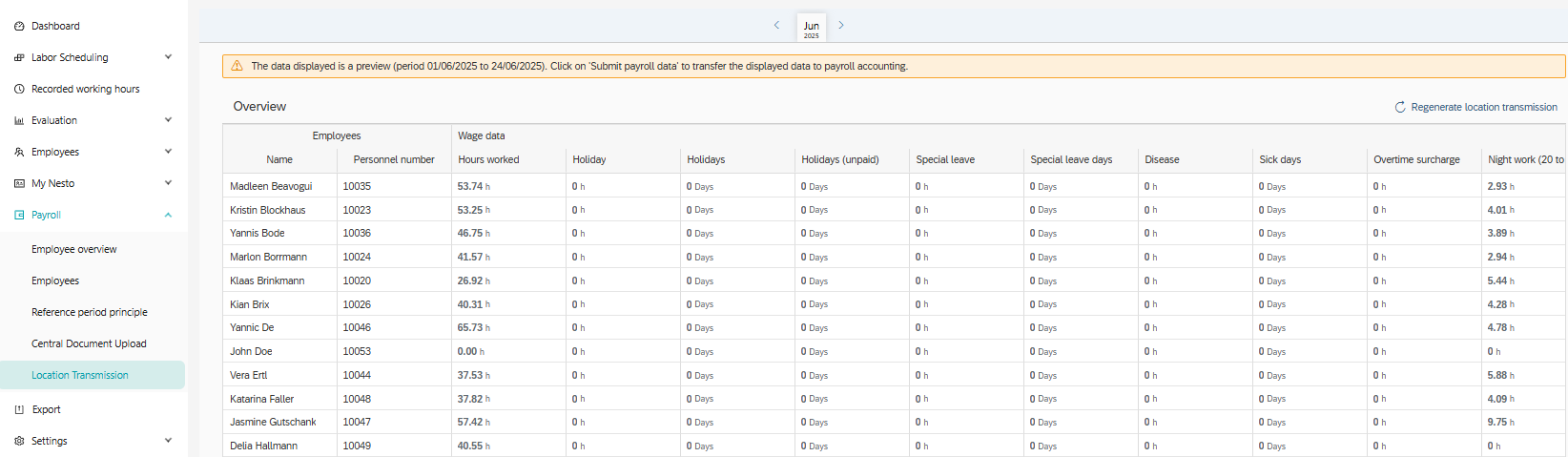Select the Jun 2025 month selector
1568x457 pixels.
coord(811,29)
